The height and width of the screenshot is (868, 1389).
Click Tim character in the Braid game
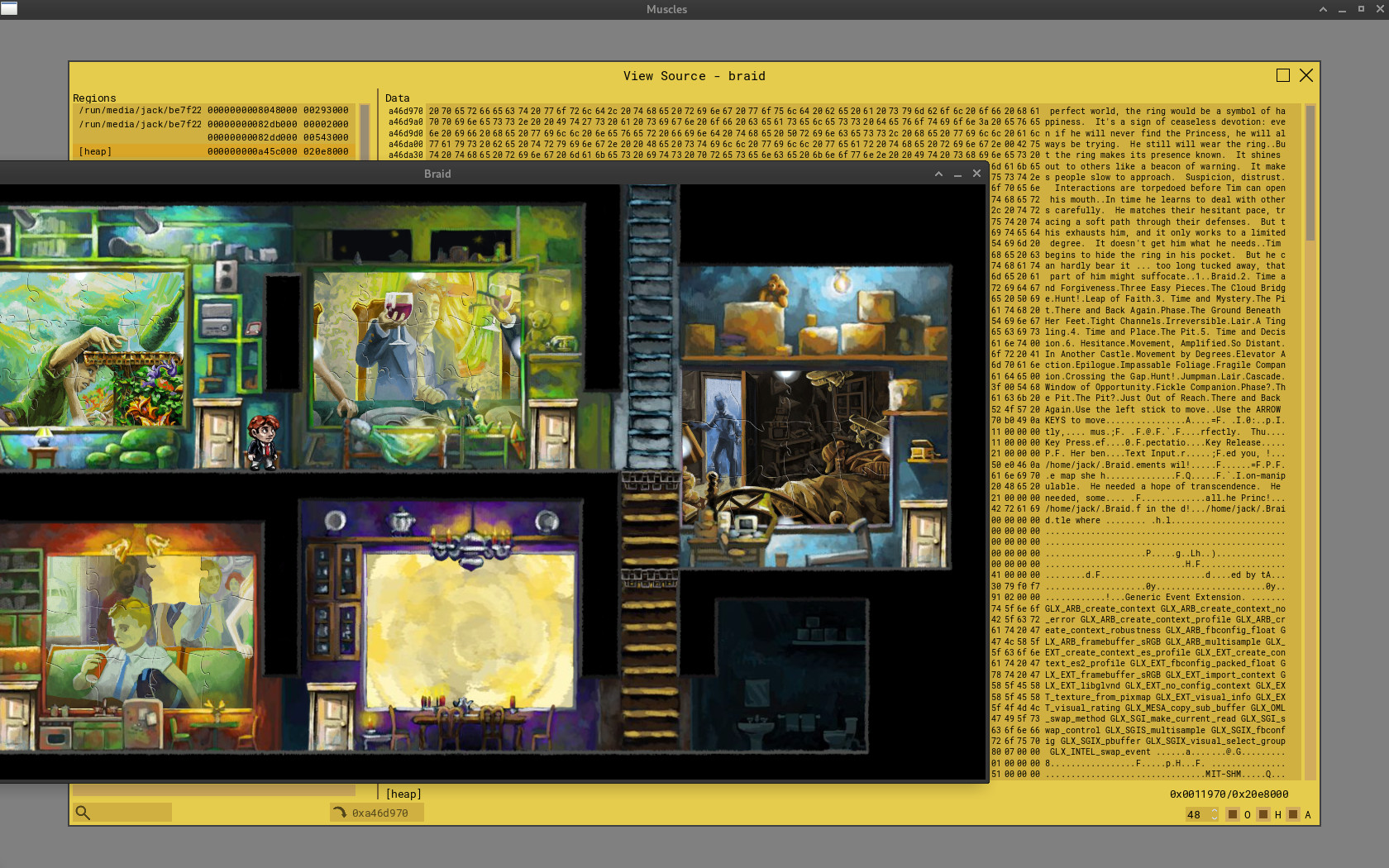263,442
